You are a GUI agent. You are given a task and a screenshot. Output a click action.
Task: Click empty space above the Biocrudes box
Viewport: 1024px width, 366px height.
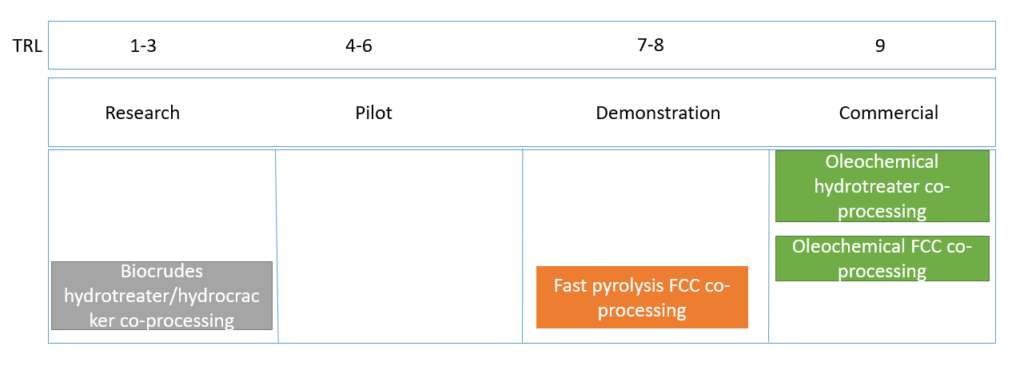point(162,205)
